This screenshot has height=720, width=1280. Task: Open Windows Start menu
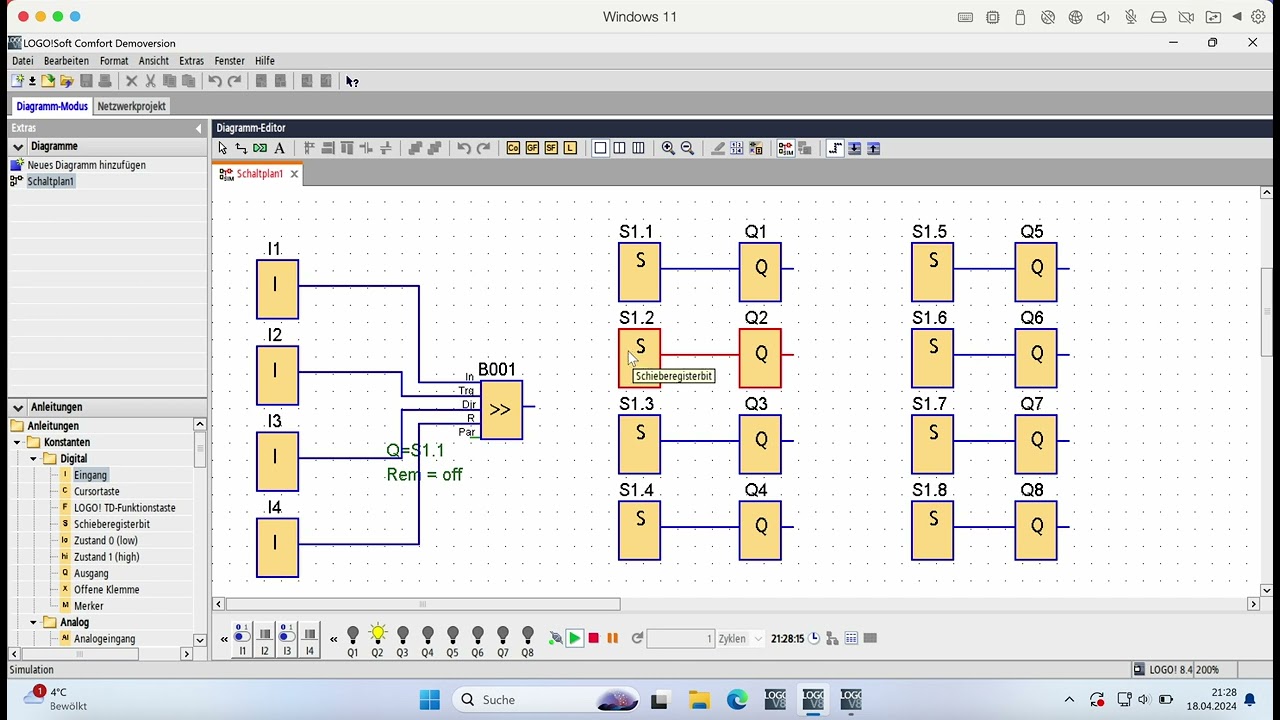[x=430, y=700]
